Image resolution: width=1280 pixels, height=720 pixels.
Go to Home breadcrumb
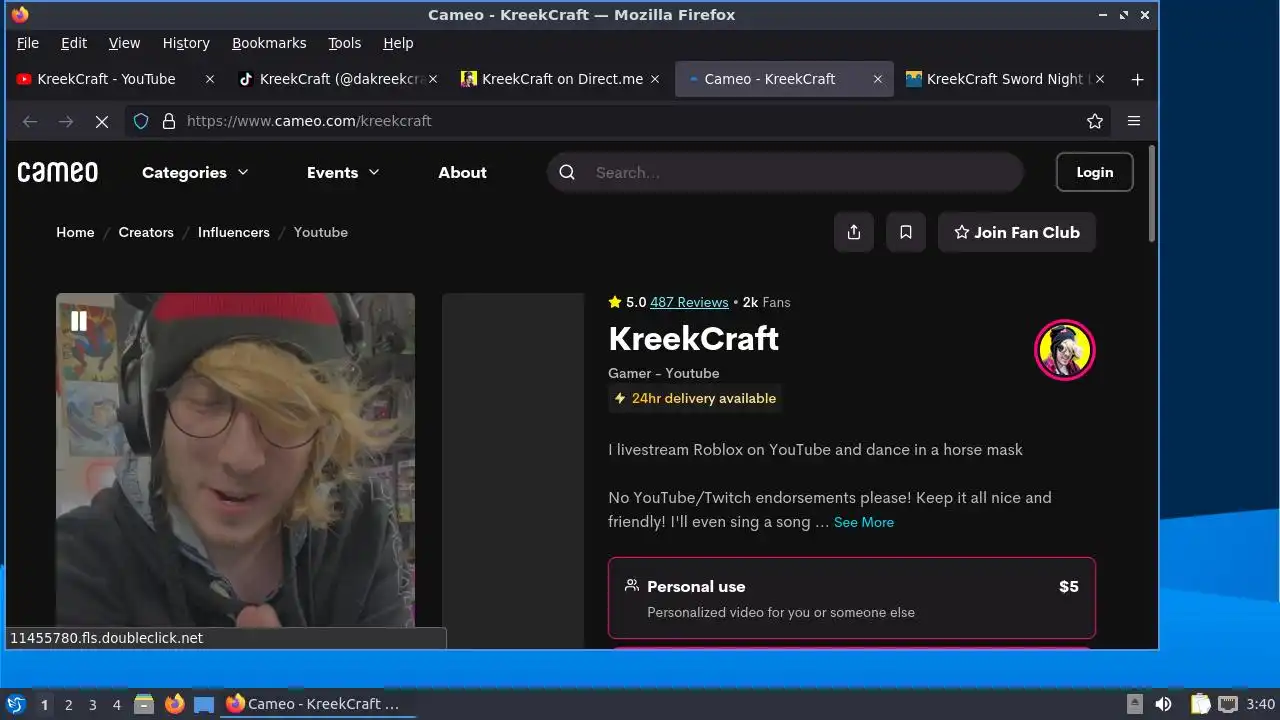(75, 232)
